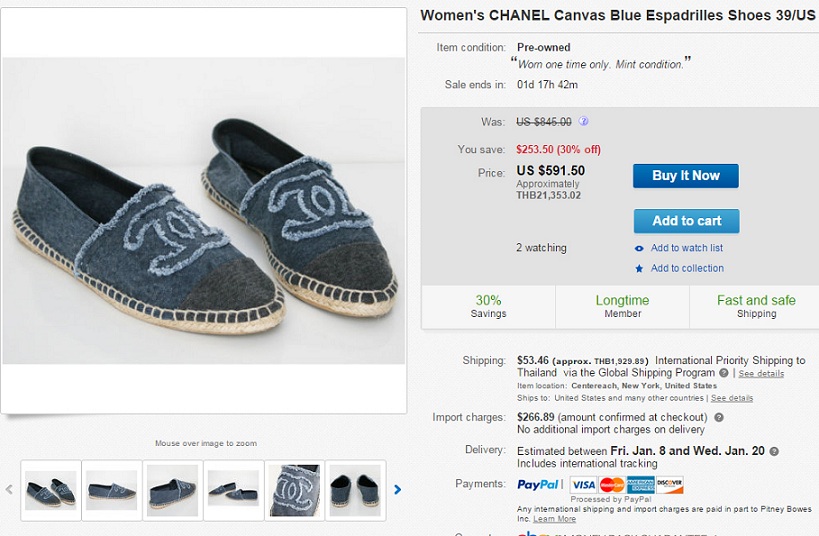Open See details link for shipping program
This screenshot has width=819, height=536.
(761, 374)
